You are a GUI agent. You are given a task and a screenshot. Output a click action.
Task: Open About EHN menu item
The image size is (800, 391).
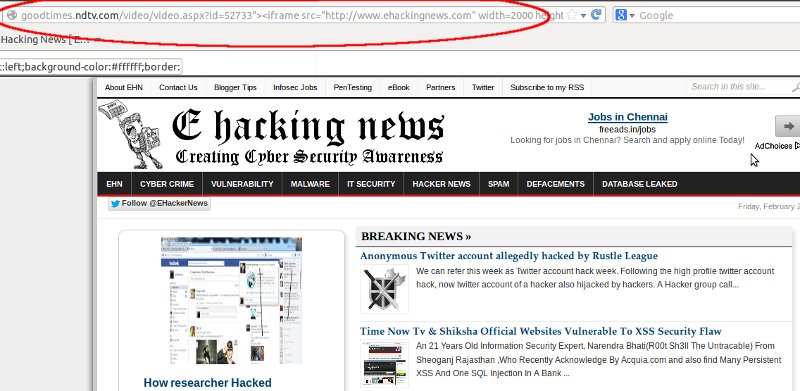(123, 87)
